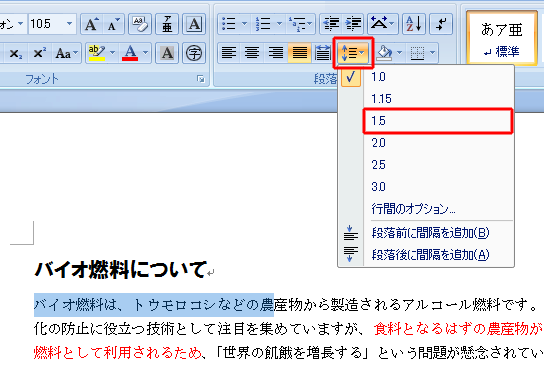
Task: Sort text with the A-Z icon
Action: pyautogui.click(x=414, y=24)
